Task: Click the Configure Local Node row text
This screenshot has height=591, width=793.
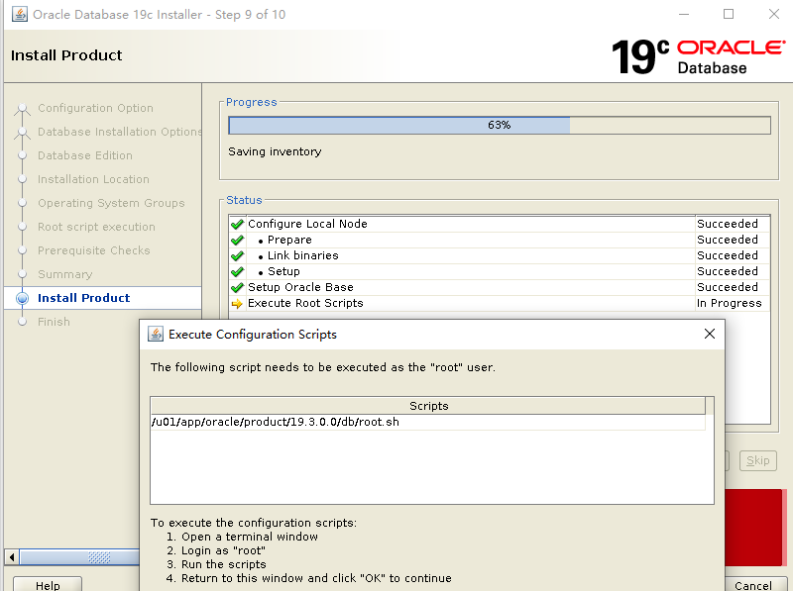Action: point(307,224)
